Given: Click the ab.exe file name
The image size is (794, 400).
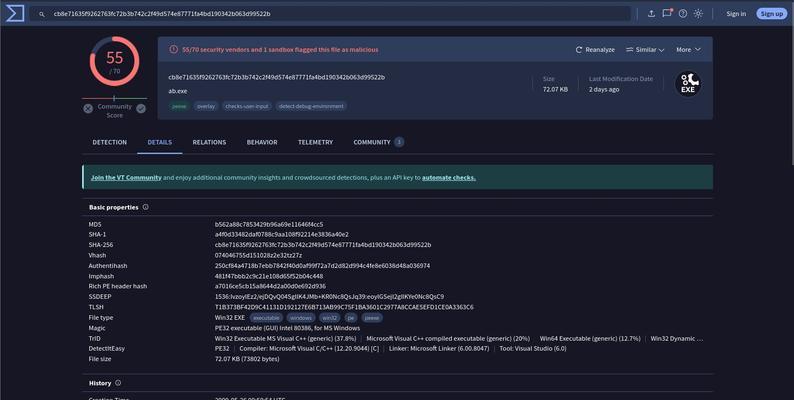Looking at the screenshot, I should click(x=178, y=91).
